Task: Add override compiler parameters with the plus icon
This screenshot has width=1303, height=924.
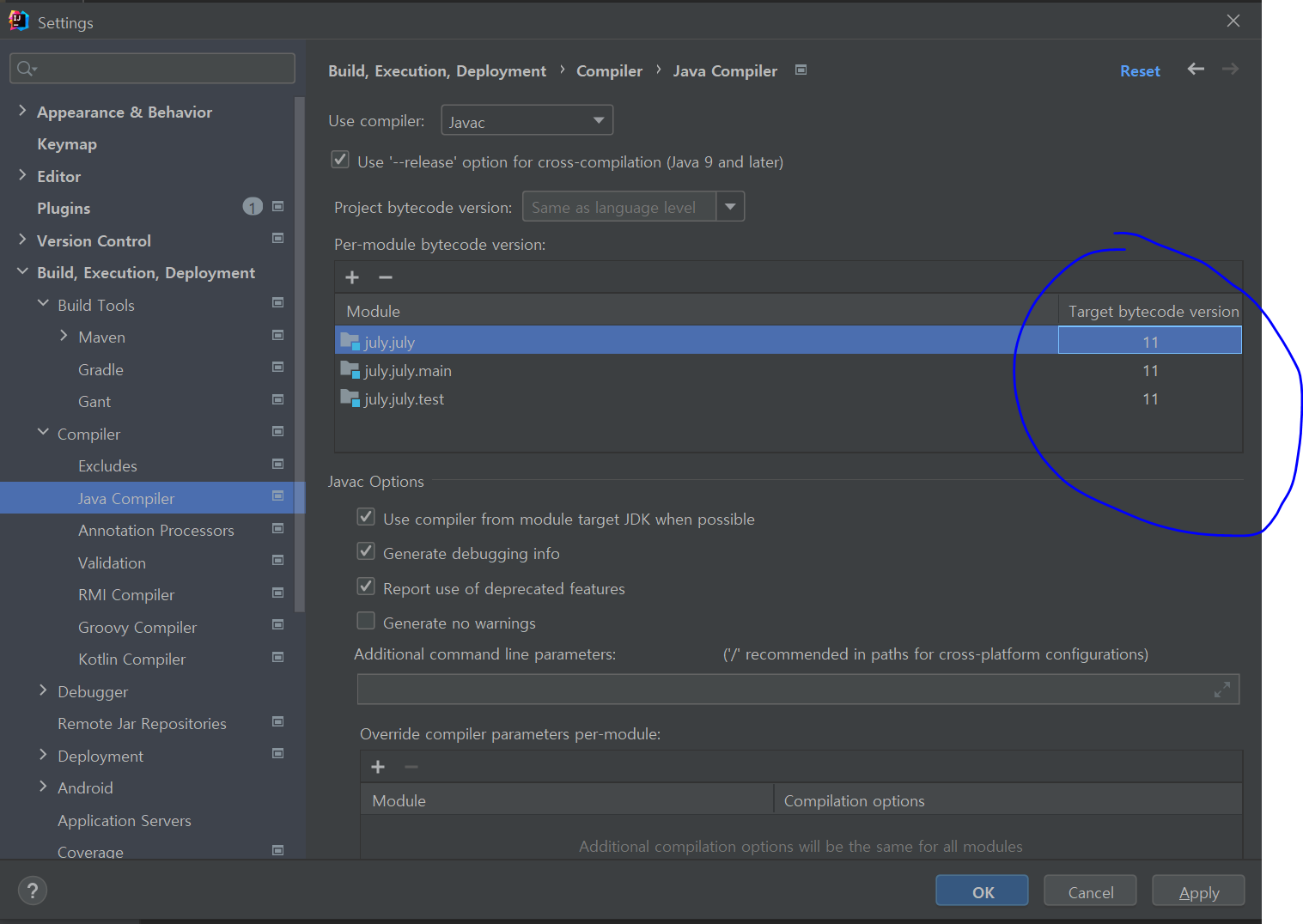Action: coord(378,767)
